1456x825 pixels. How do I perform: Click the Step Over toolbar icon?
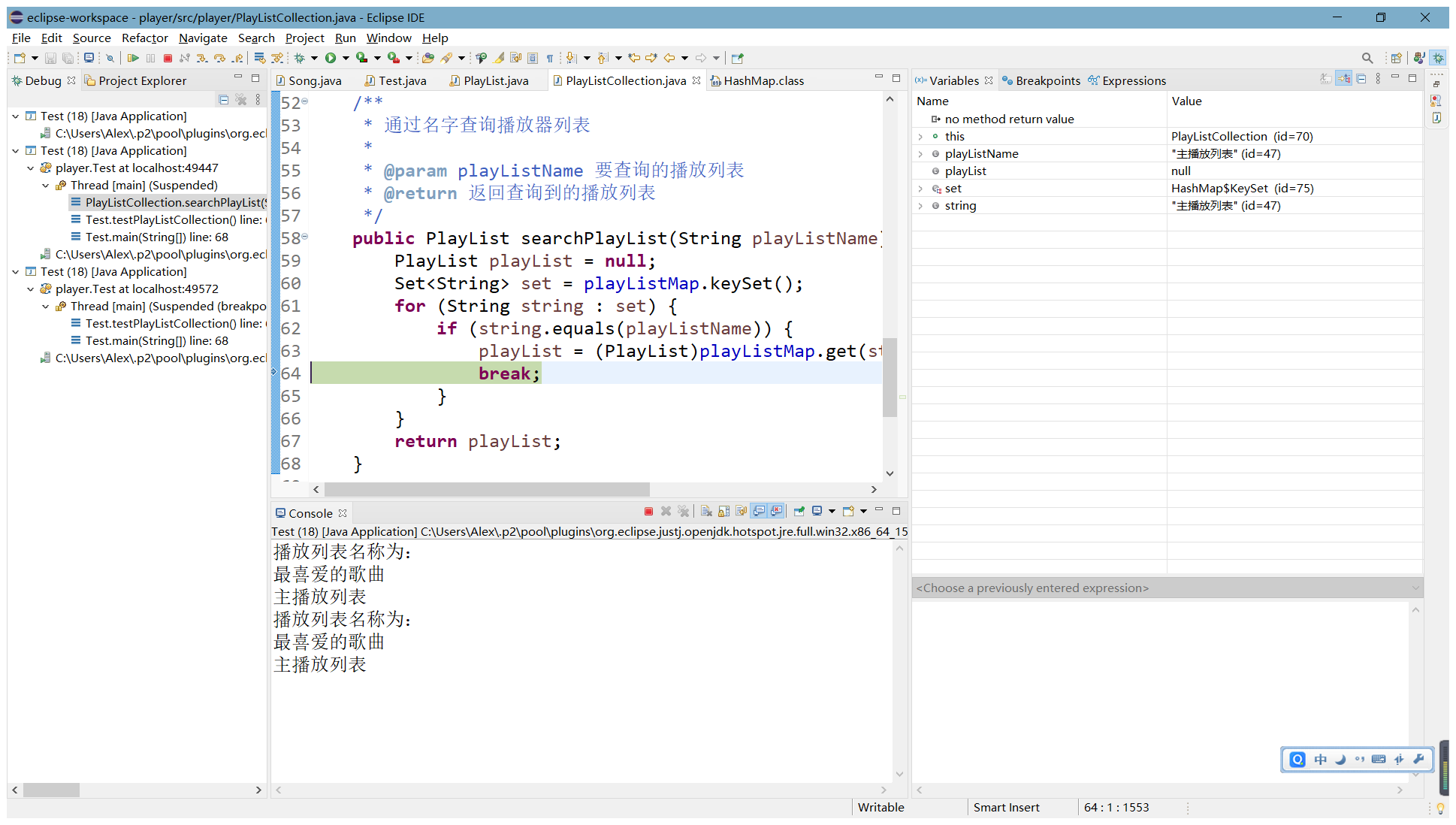tap(219, 58)
